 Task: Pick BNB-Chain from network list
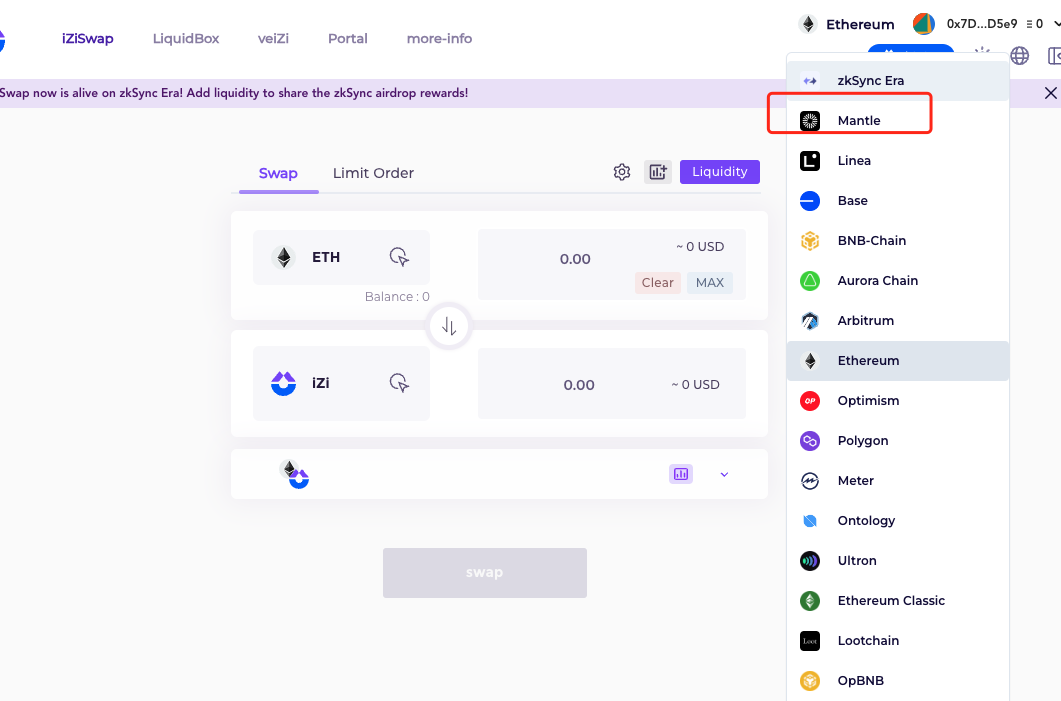coord(897,240)
